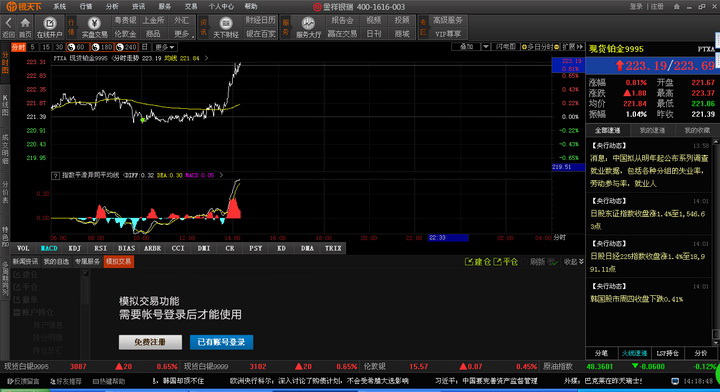This screenshot has height=392, width=720.
Task: Switch to the 日 daily chart period
Action: pos(144,47)
